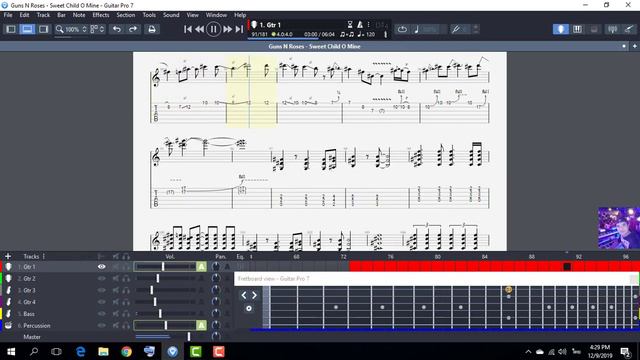The height and width of the screenshot is (360, 640).
Task: Toggle automation button on Gtr 1 volume
Action: pos(201,267)
